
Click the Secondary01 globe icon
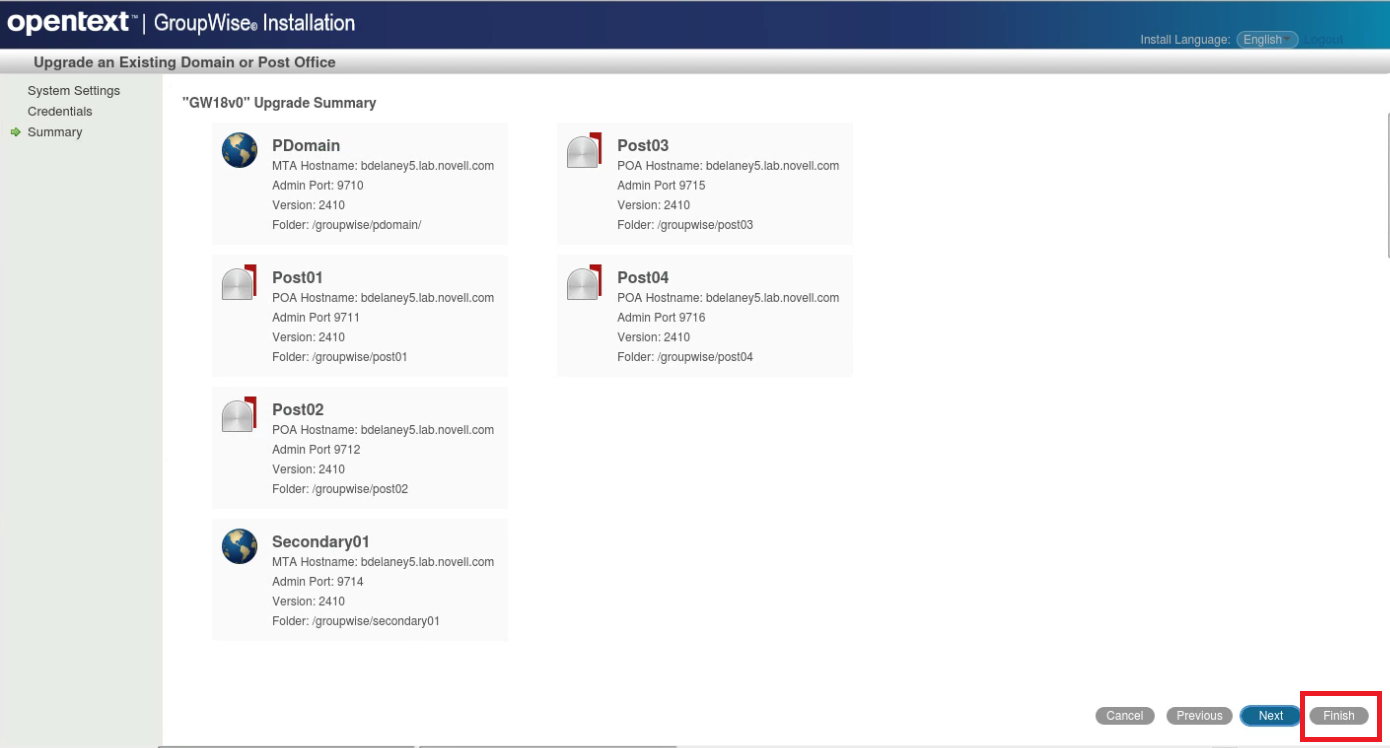[x=239, y=546]
